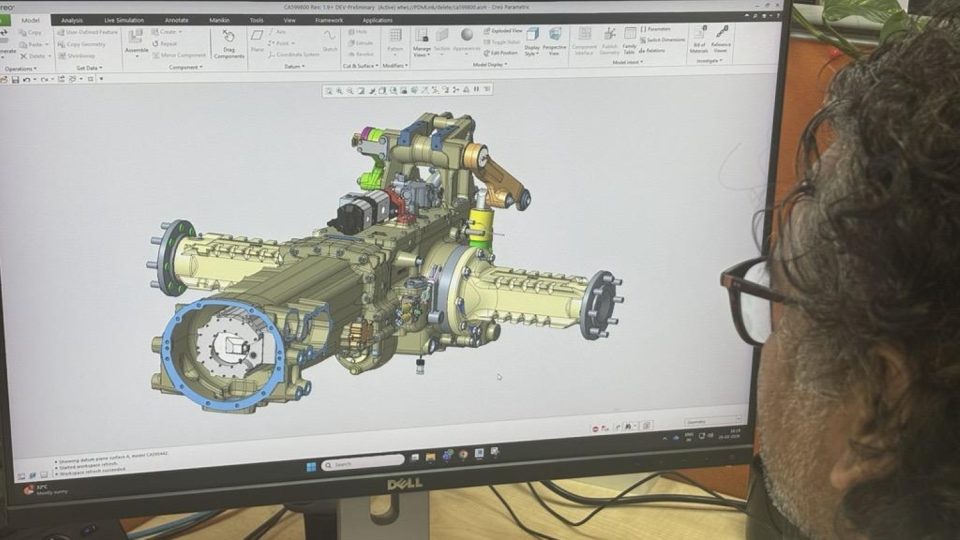Image resolution: width=960 pixels, height=540 pixels.
Task: Select the Drag Components tool
Action: (x=229, y=43)
